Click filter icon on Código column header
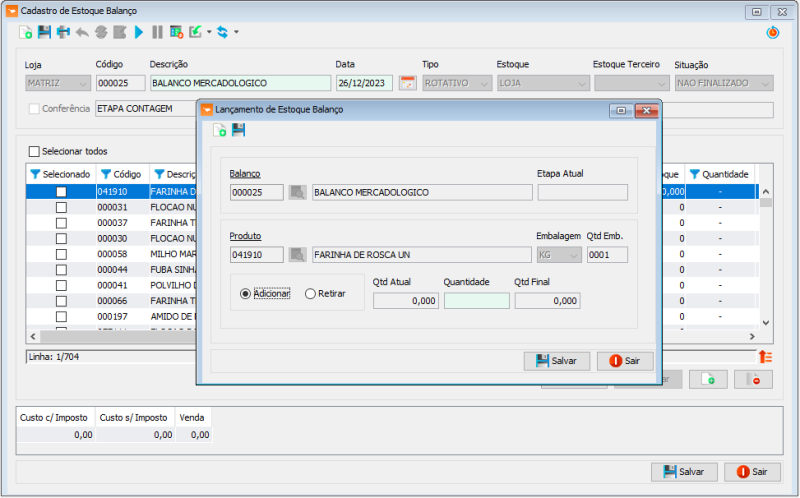This screenshot has width=800, height=498. (x=106, y=175)
